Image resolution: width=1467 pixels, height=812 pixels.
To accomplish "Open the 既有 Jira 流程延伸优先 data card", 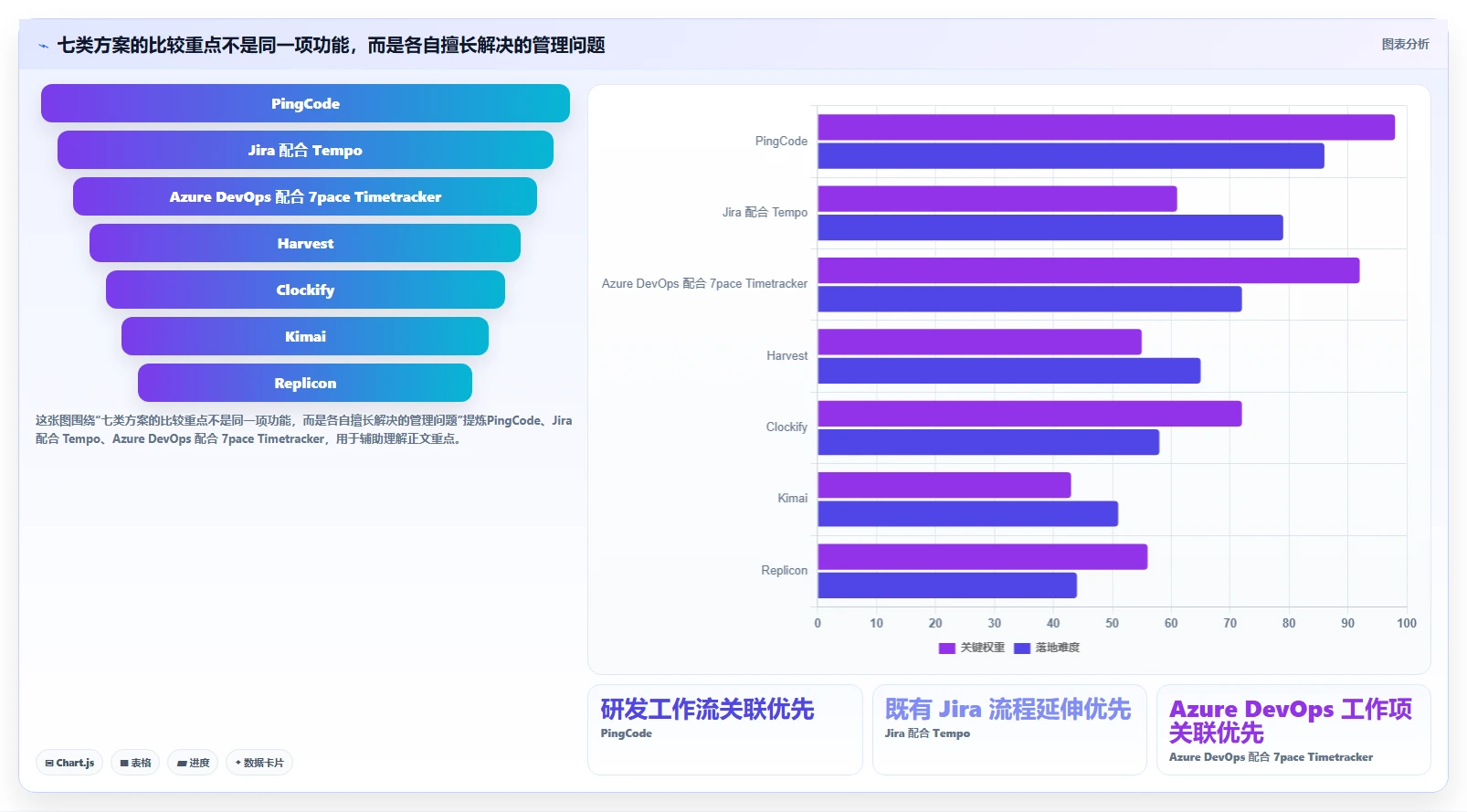I will 1009,730.
